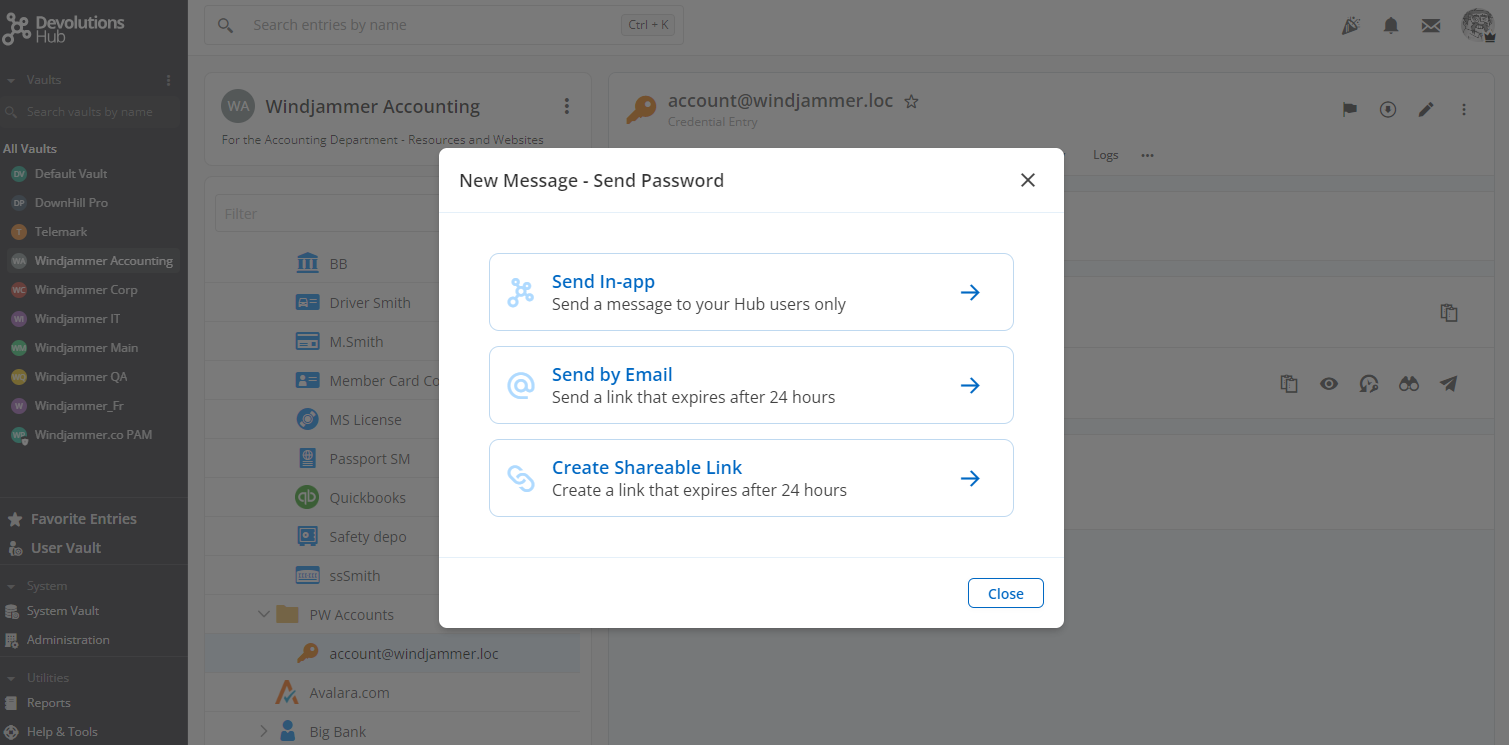This screenshot has width=1509, height=745.
Task: Open the notifications bell
Action: point(1390,26)
